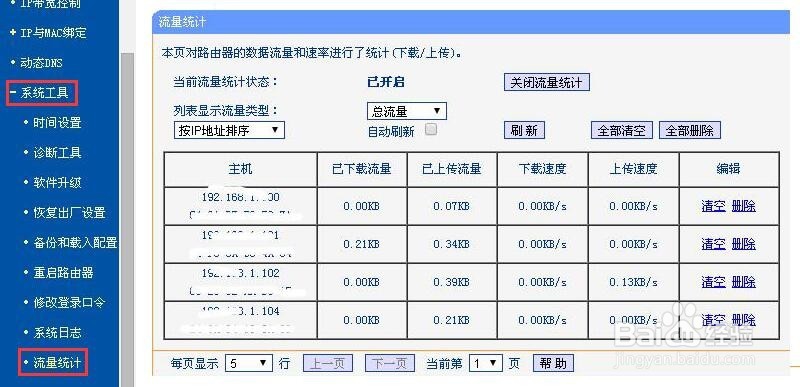Open 诊断工具 page

pos(57,153)
